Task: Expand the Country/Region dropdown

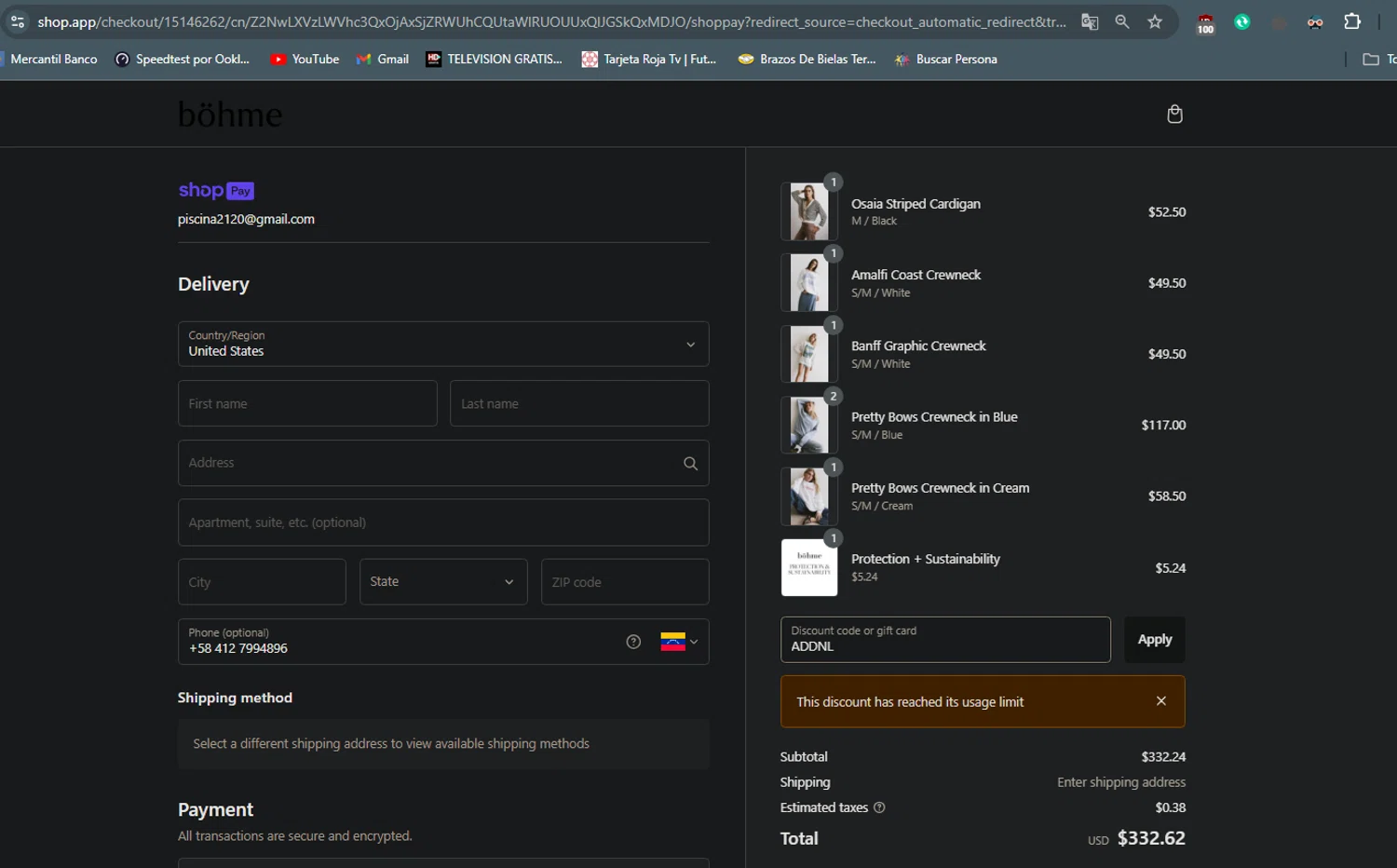Action: 443,344
